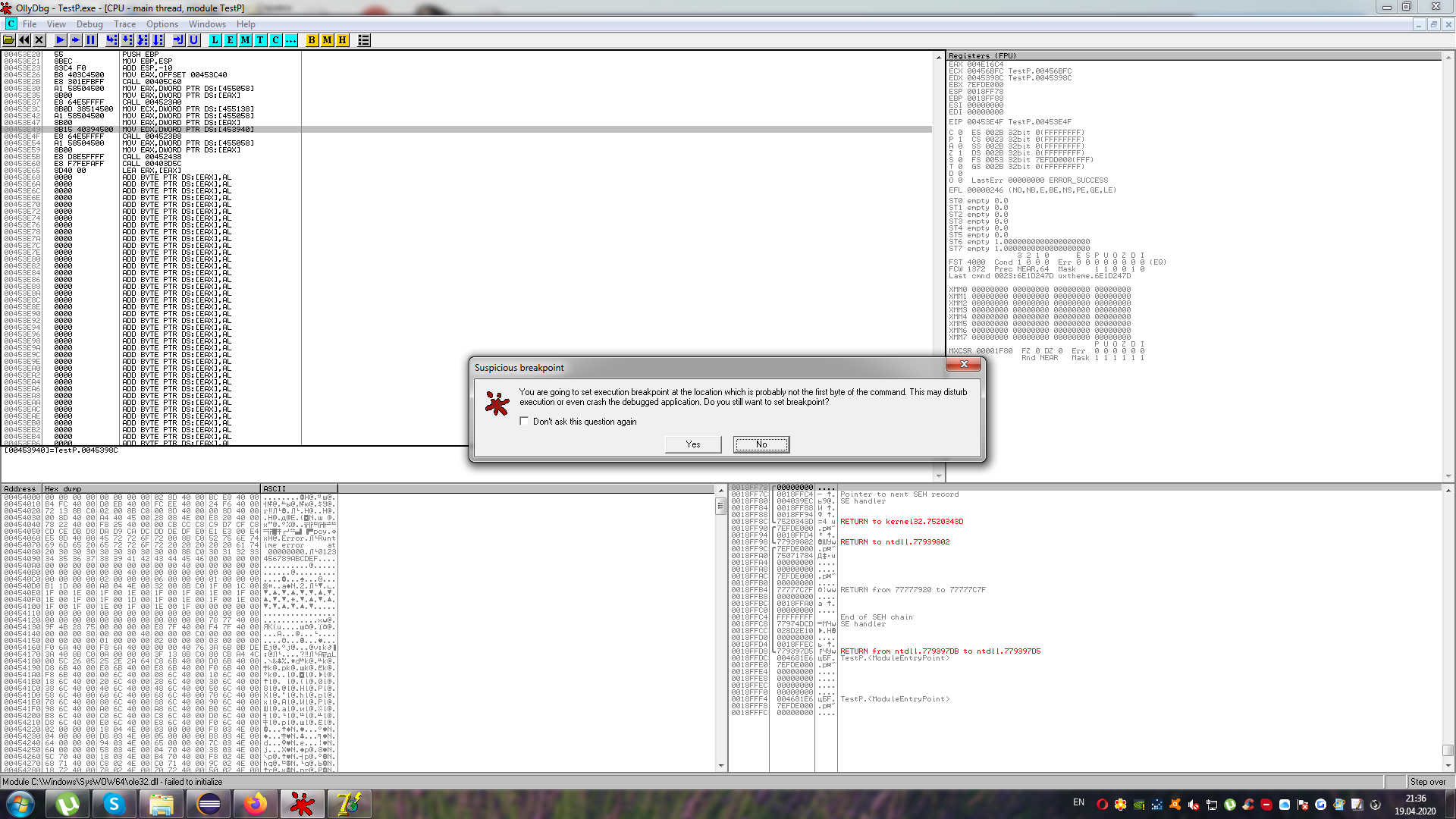Close the Suspicious breakpoint dialog
1456x819 pixels.
coord(963,365)
